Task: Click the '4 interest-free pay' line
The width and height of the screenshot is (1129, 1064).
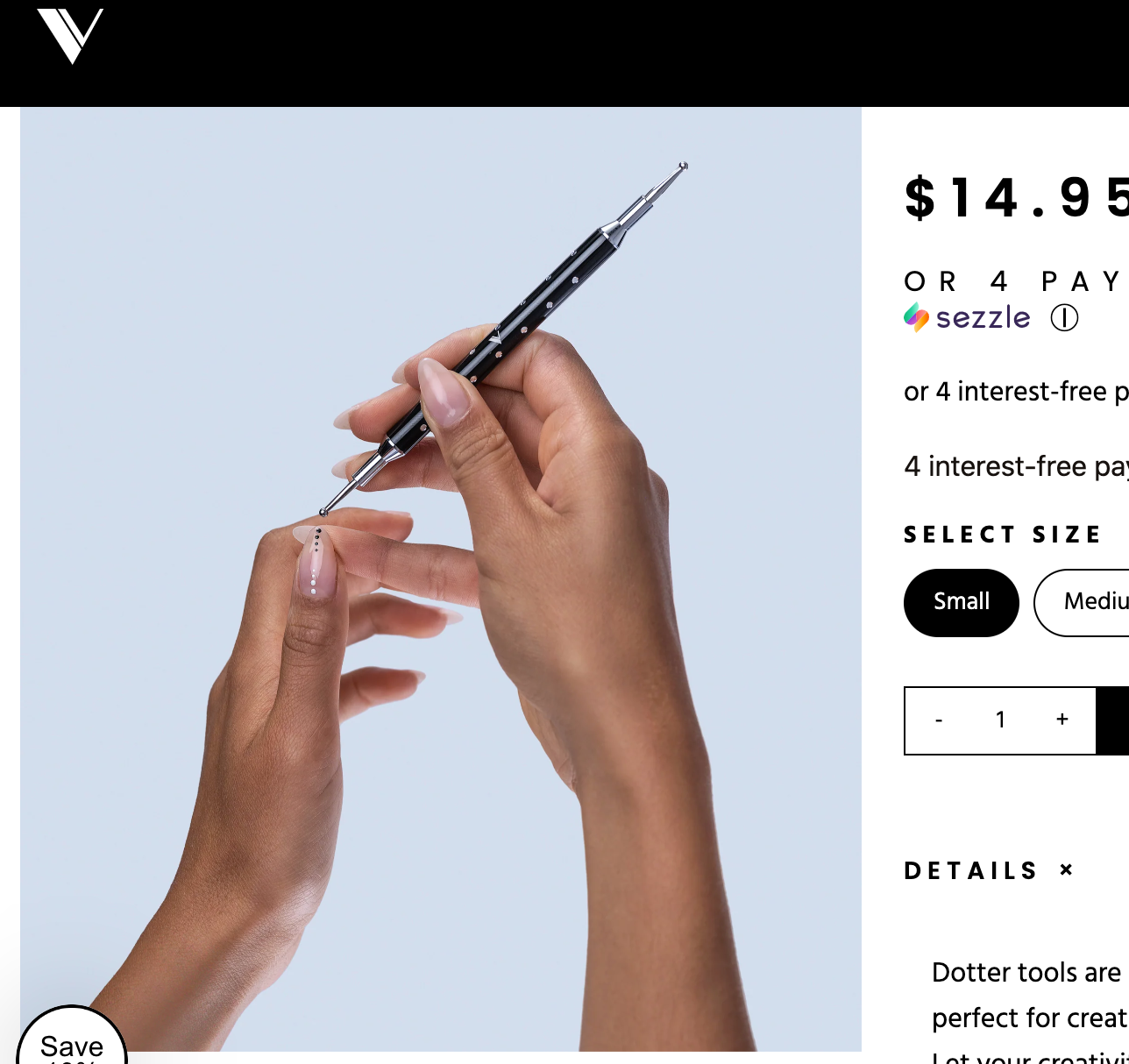Action: tap(1016, 466)
